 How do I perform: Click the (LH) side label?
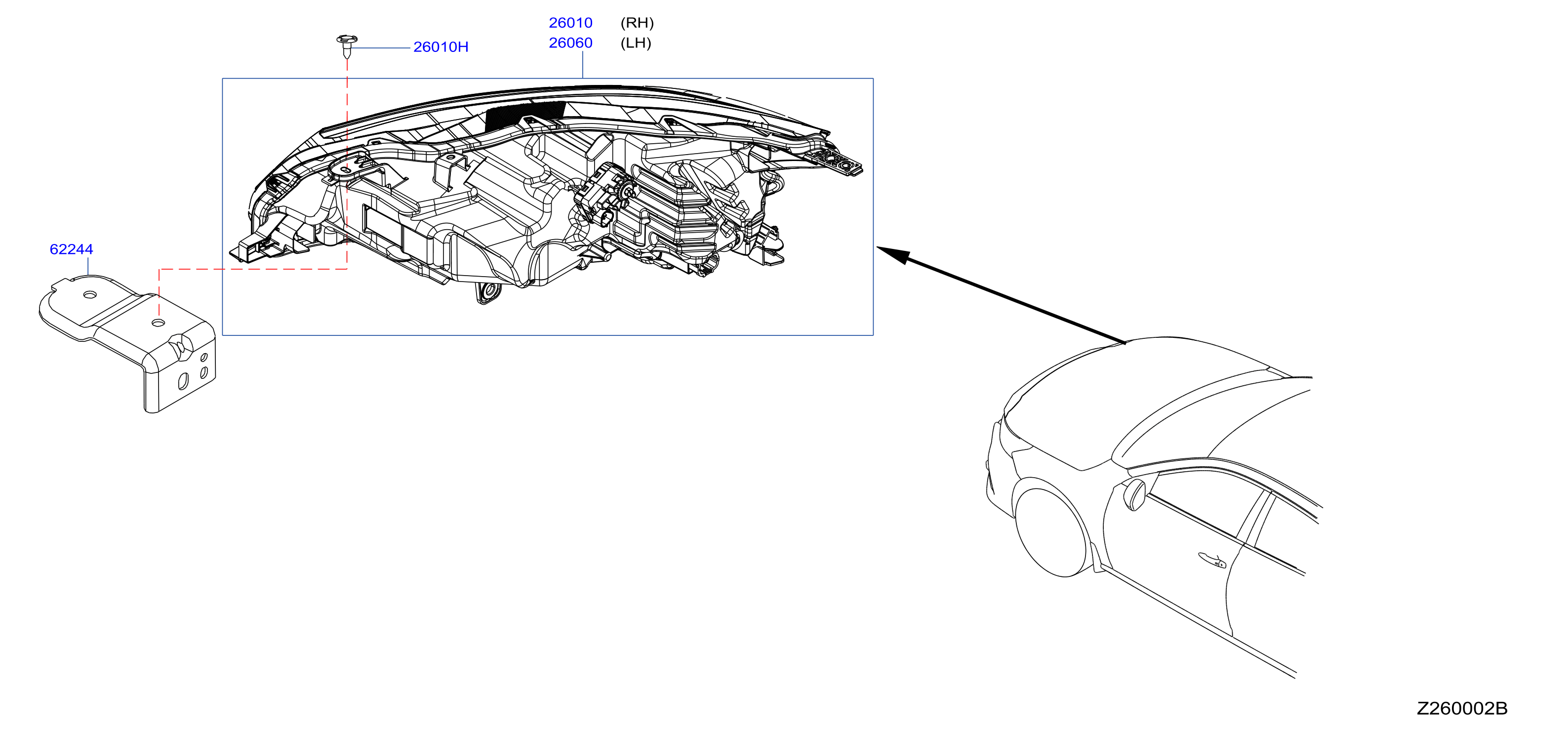point(636,42)
